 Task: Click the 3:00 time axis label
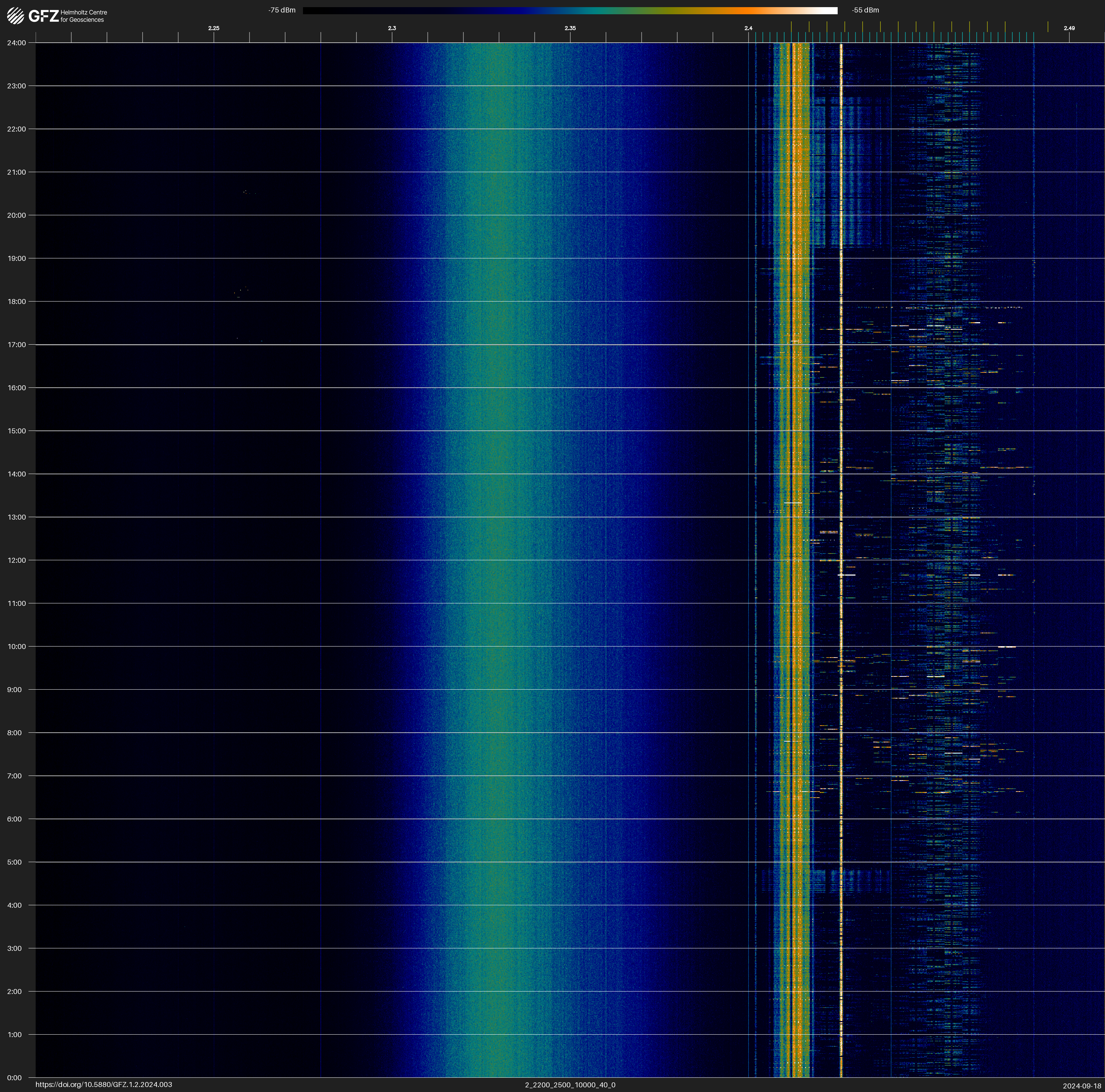coord(14,948)
